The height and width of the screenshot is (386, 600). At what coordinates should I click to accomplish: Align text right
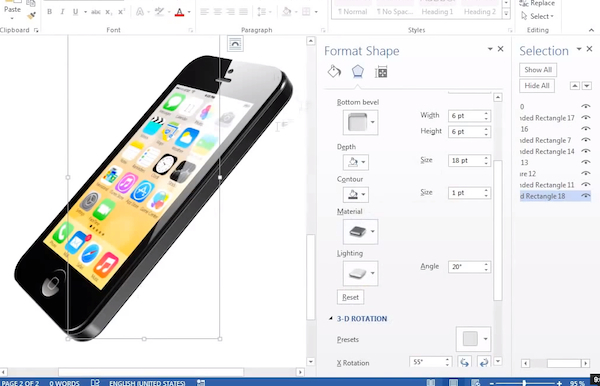pos(230,12)
